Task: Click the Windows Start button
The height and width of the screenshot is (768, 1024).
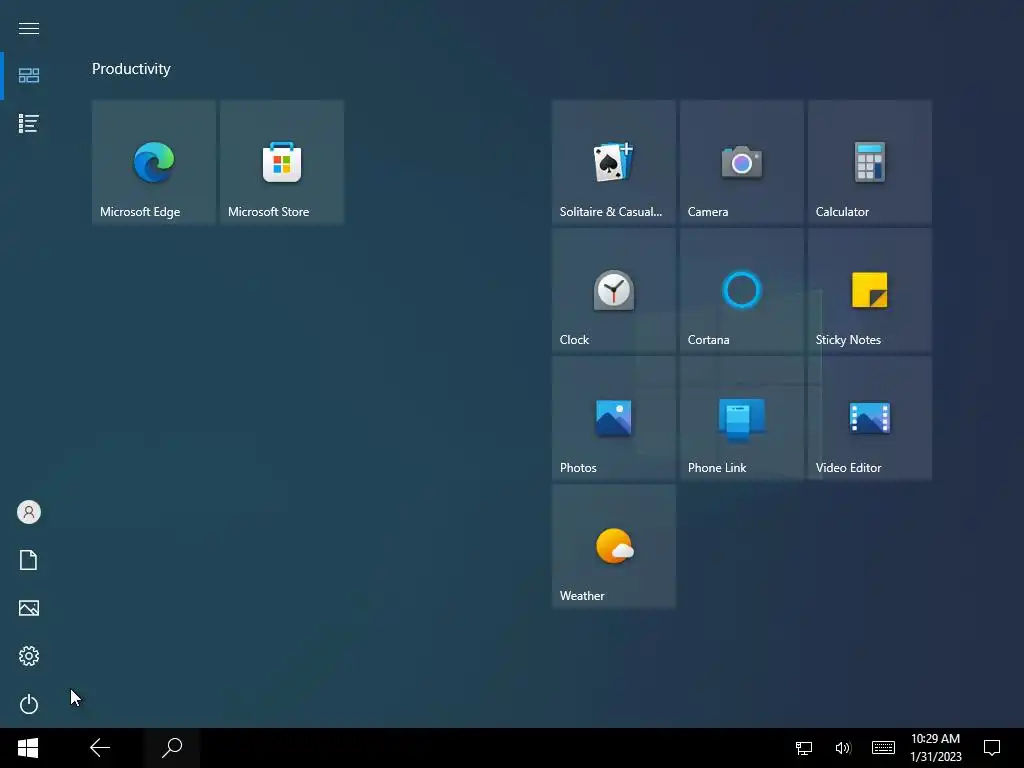Action: pos(28,748)
